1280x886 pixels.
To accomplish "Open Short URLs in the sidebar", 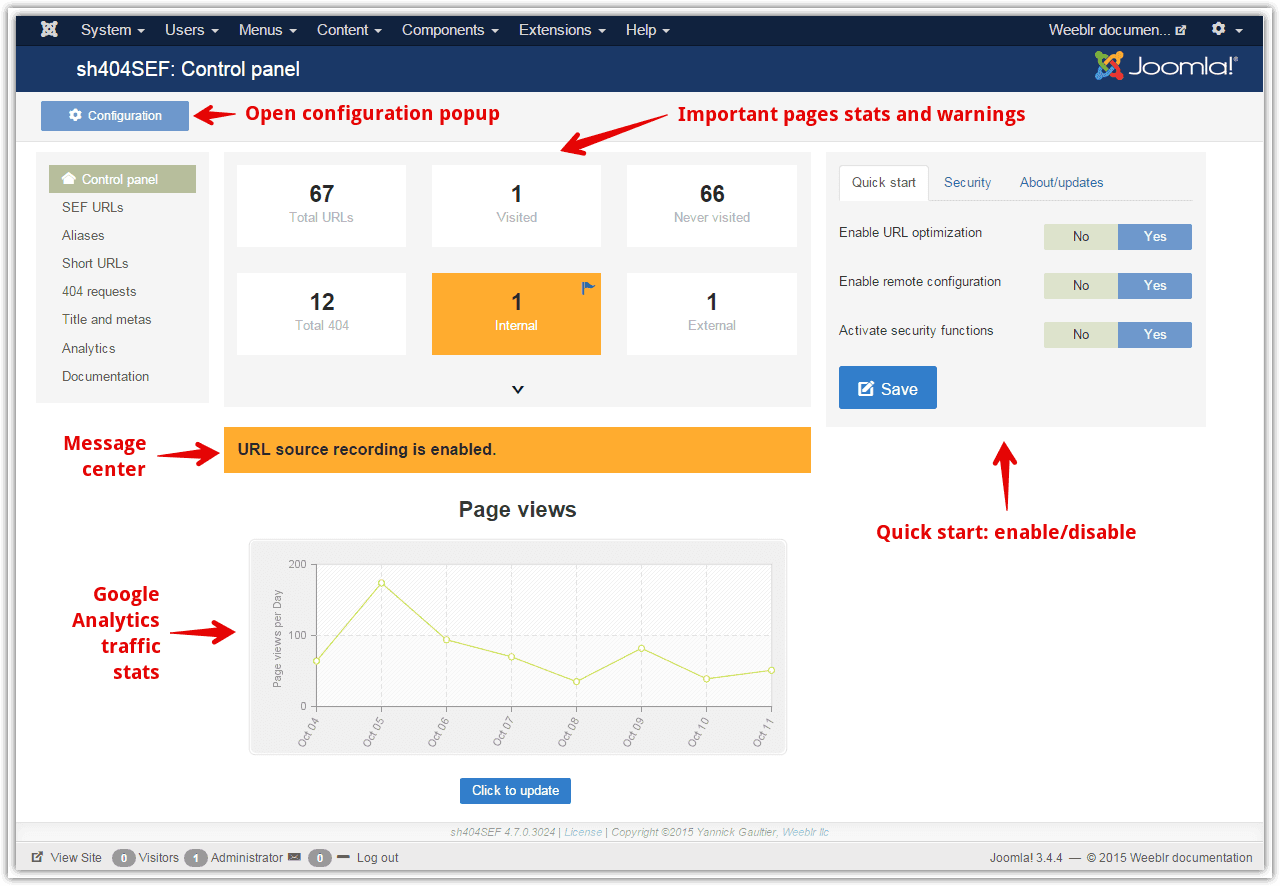I will click(95, 263).
